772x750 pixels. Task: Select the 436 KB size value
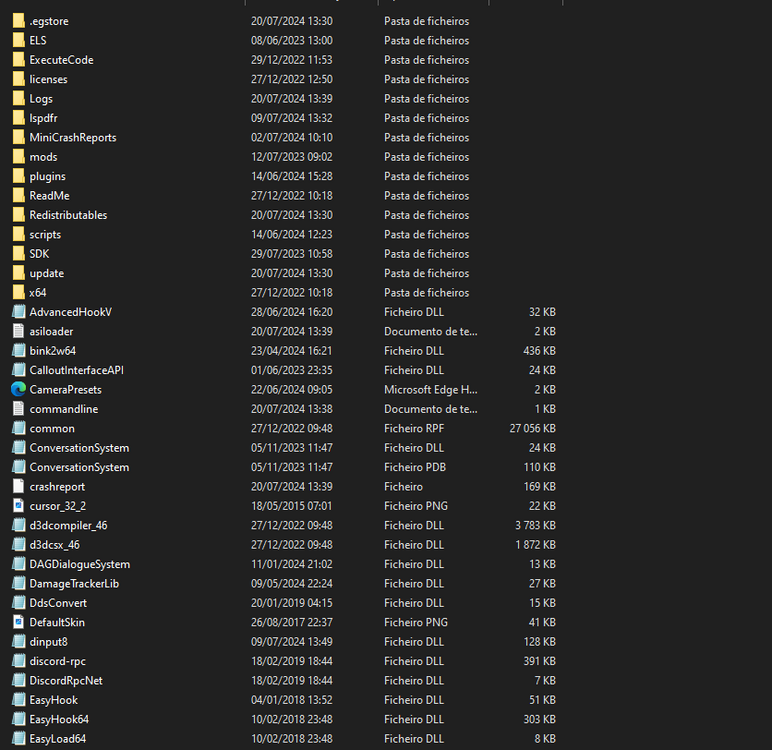(539, 351)
